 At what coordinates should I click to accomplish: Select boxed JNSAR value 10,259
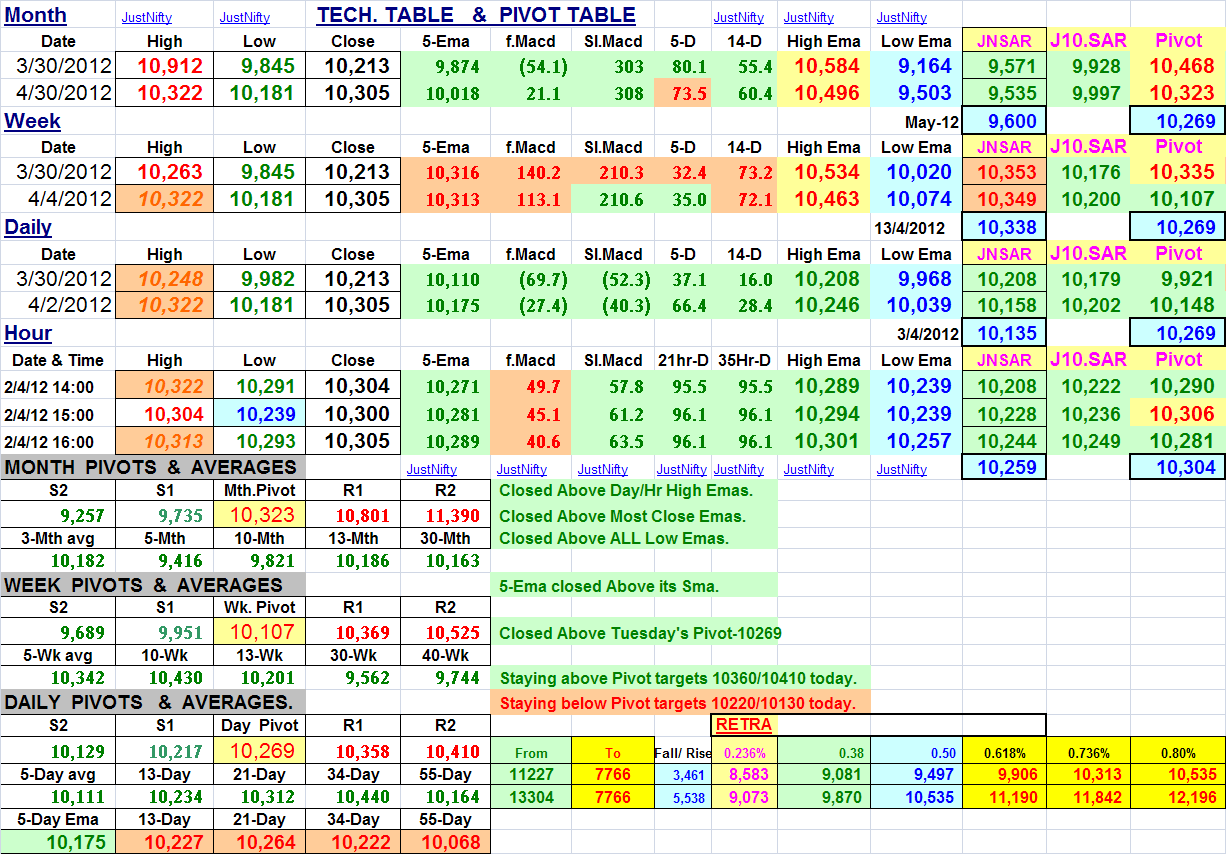[x=1005, y=466]
